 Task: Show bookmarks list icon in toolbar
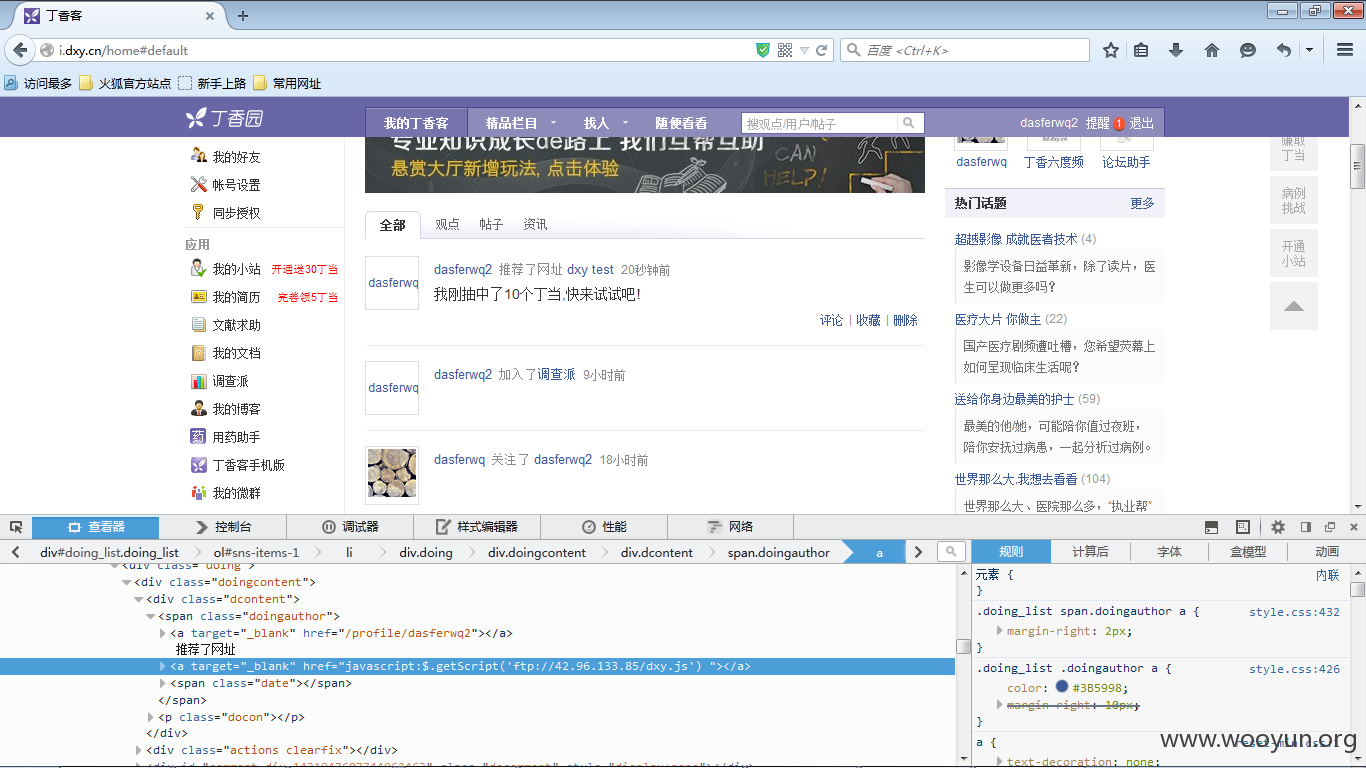point(1141,50)
